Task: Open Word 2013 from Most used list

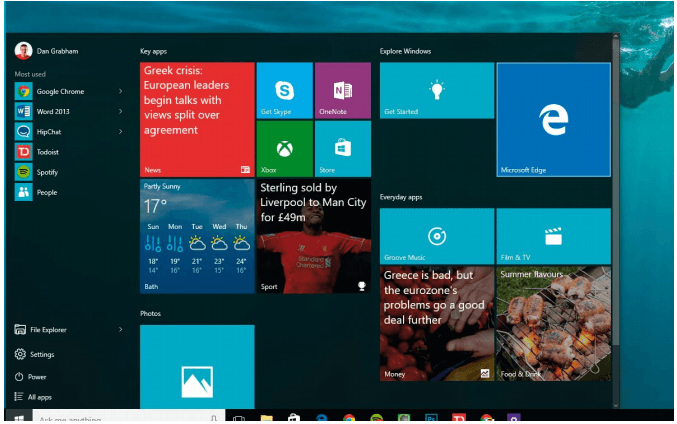Action: (69, 111)
